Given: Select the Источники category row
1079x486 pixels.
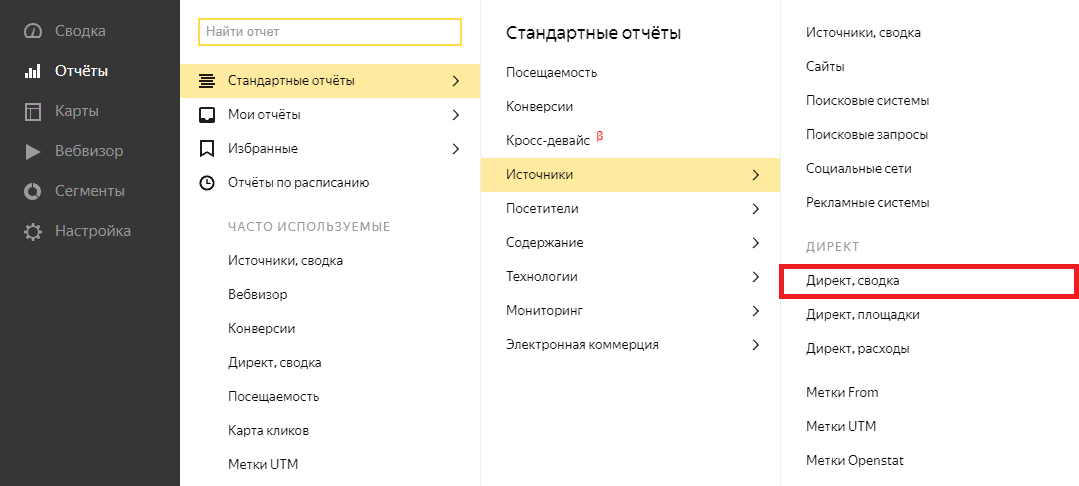Looking at the screenshot, I should click(x=630, y=175).
